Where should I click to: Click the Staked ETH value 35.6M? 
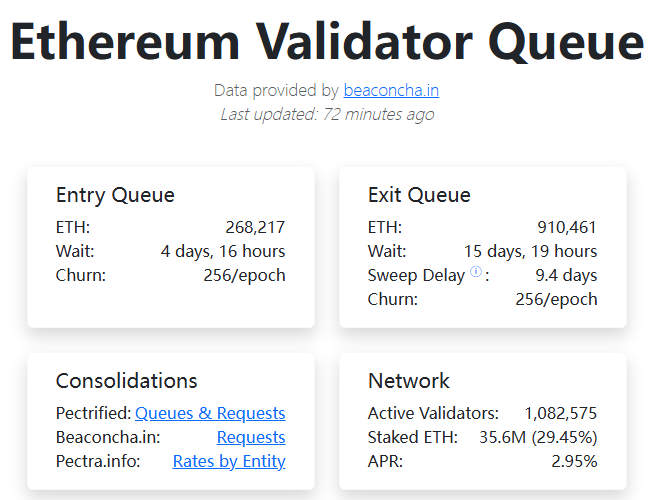tap(502, 437)
